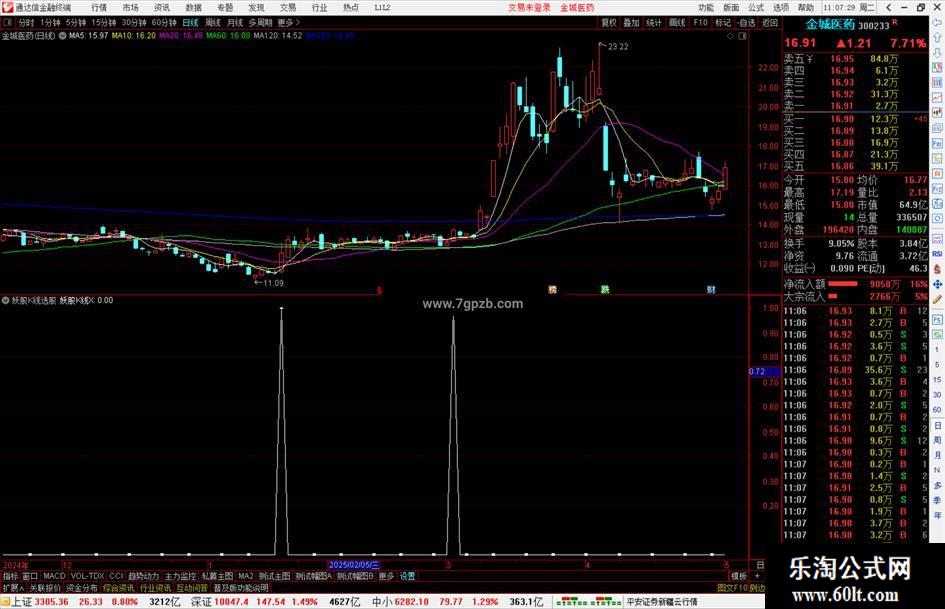Open the 多周期 multi-period view
The image size is (945, 609).
pos(260,23)
